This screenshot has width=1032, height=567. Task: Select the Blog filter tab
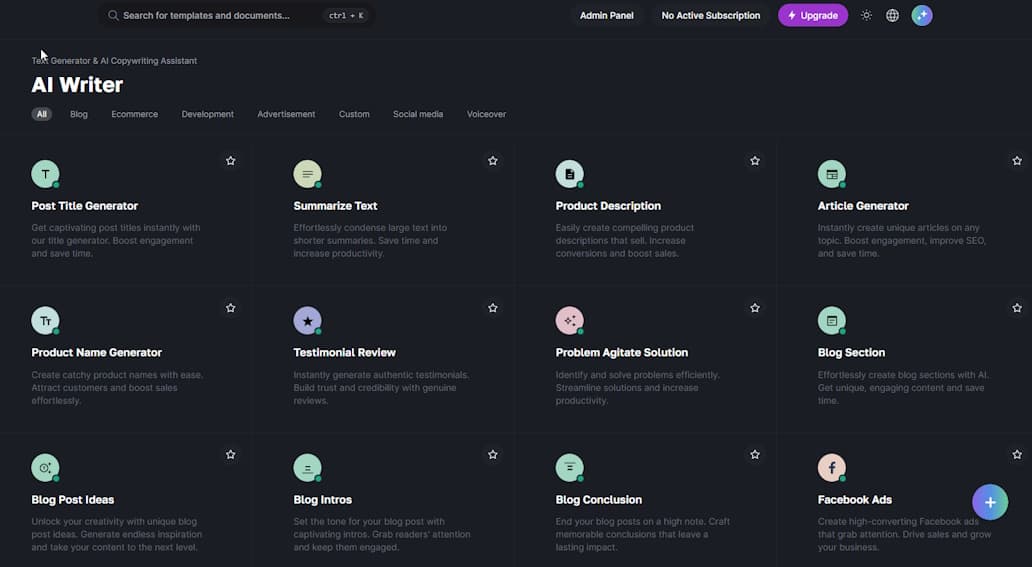pos(79,114)
